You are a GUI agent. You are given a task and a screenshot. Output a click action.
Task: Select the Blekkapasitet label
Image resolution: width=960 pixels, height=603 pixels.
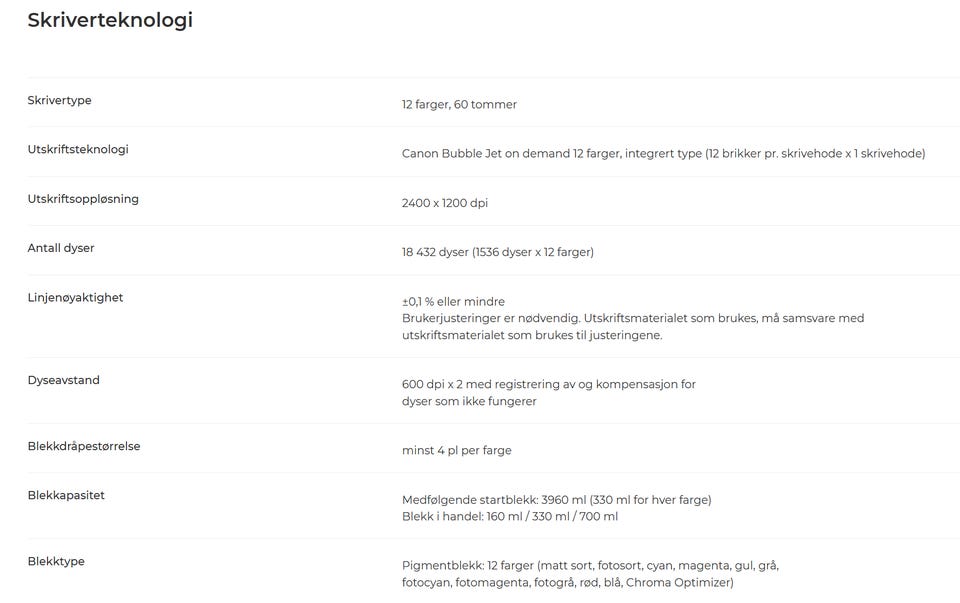pyautogui.click(x=66, y=495)
